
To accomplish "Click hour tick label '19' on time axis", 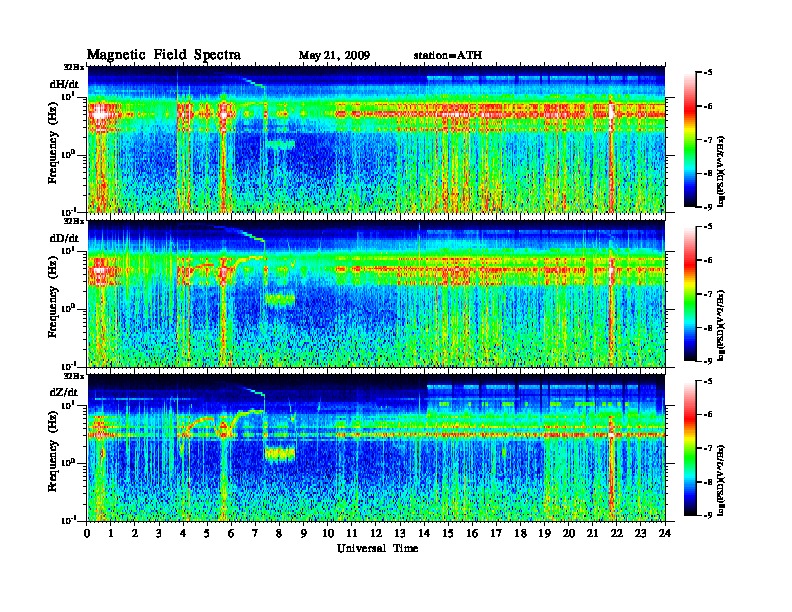I will pyautogui.click(x=544, y=534).
